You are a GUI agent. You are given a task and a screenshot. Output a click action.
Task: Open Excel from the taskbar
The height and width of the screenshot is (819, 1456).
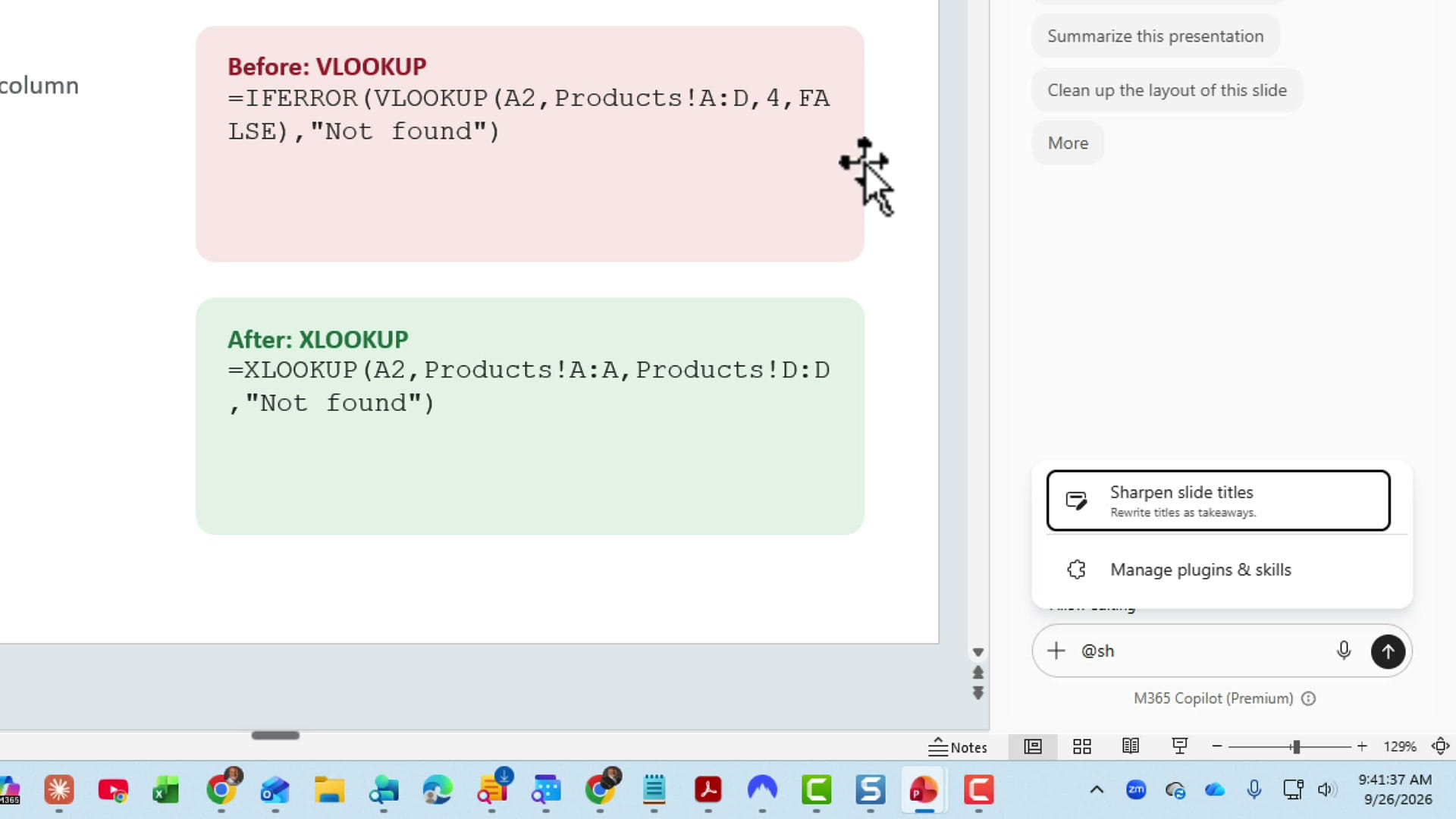(166, 791)
